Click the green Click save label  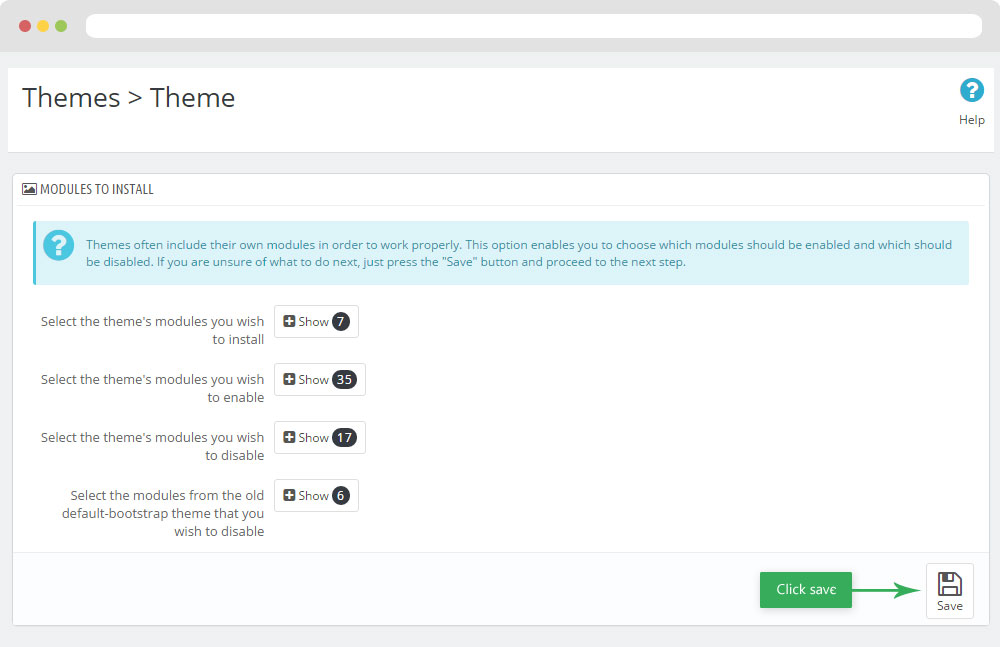point(805,590)
